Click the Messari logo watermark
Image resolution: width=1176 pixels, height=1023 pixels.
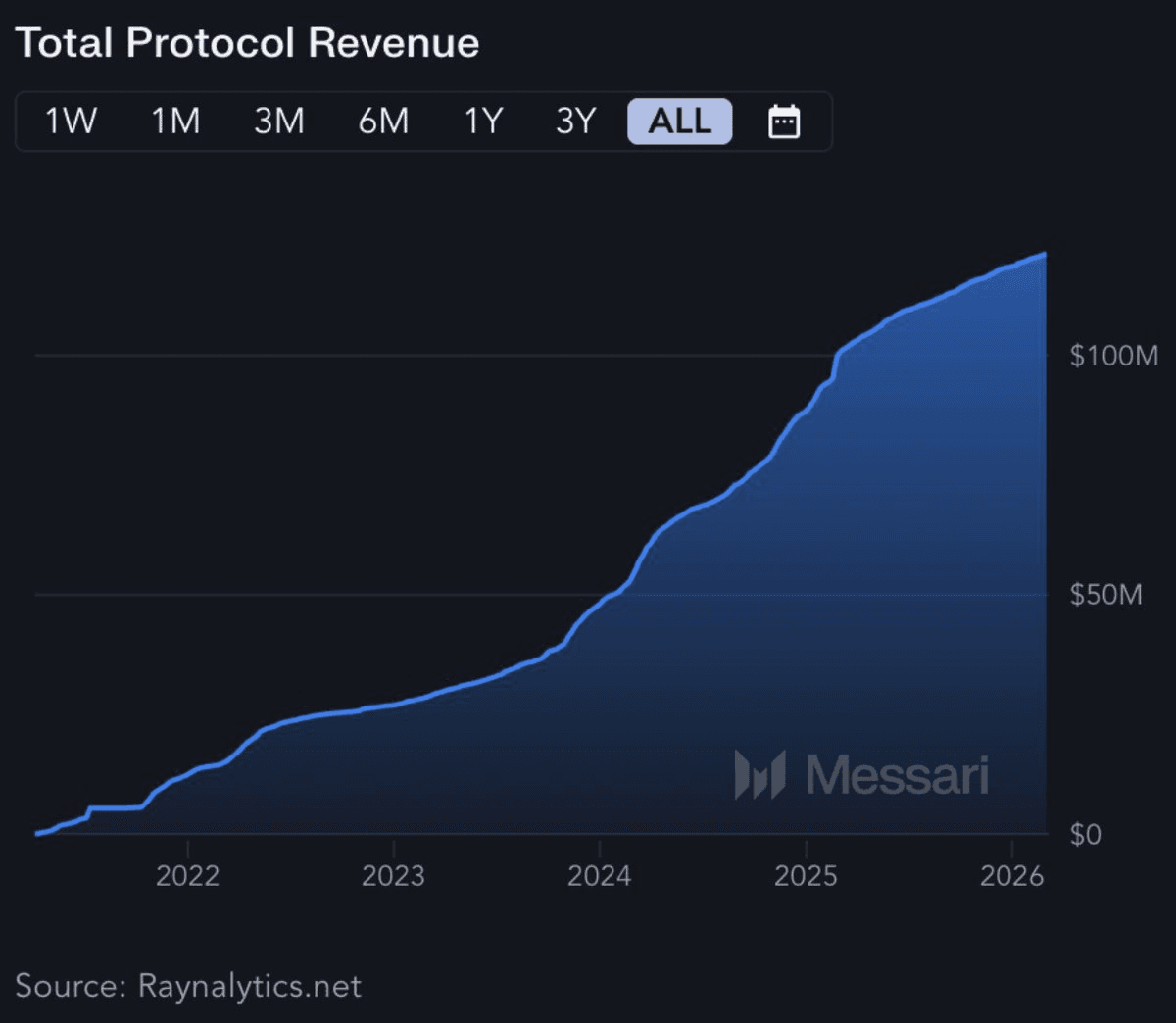(x=861, y=774)
